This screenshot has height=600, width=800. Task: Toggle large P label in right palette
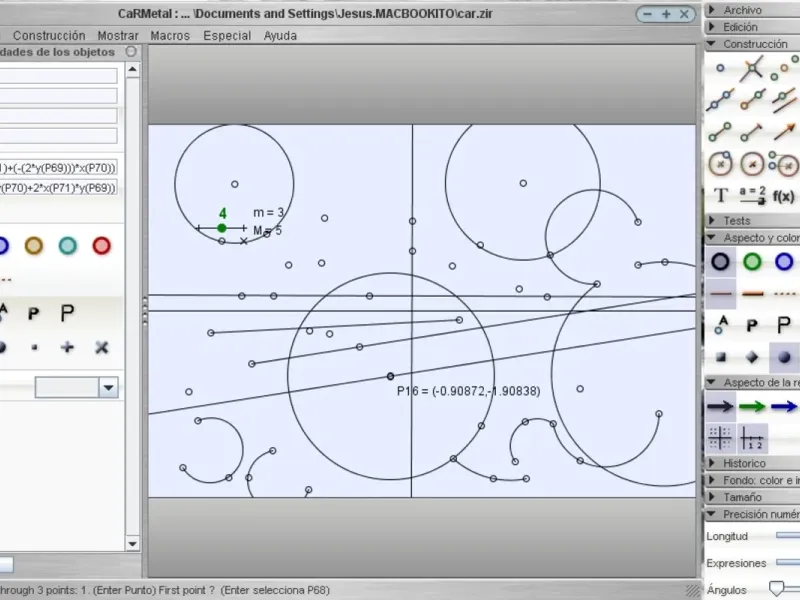point(784,324)
